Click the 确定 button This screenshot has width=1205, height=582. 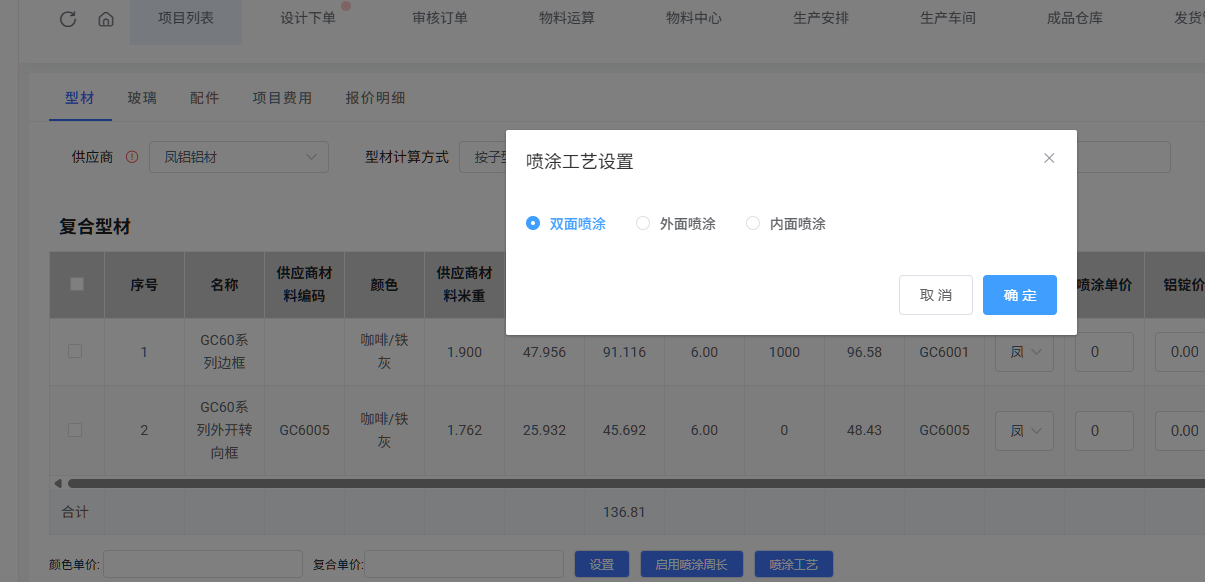tap(1019, 295)
